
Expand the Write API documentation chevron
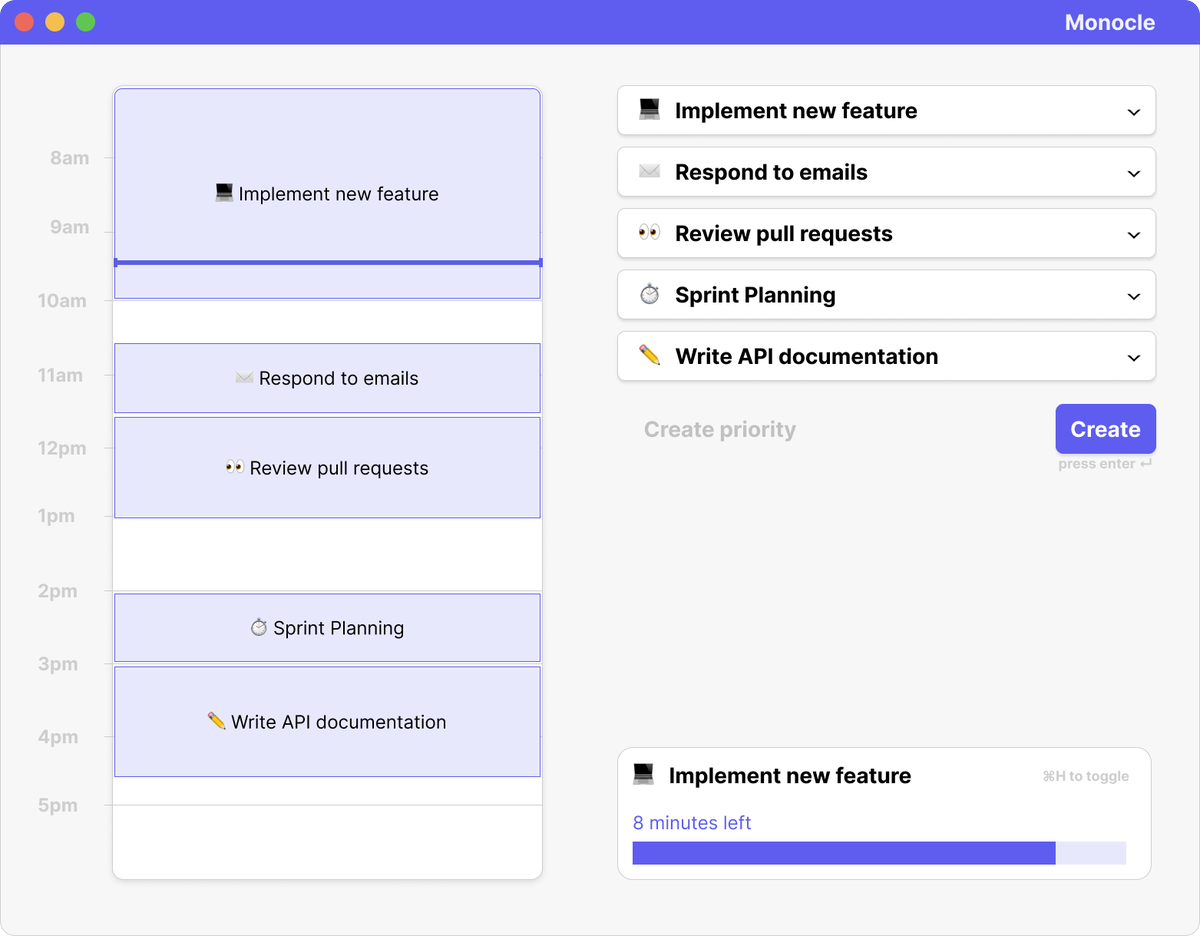(1133, 357)
